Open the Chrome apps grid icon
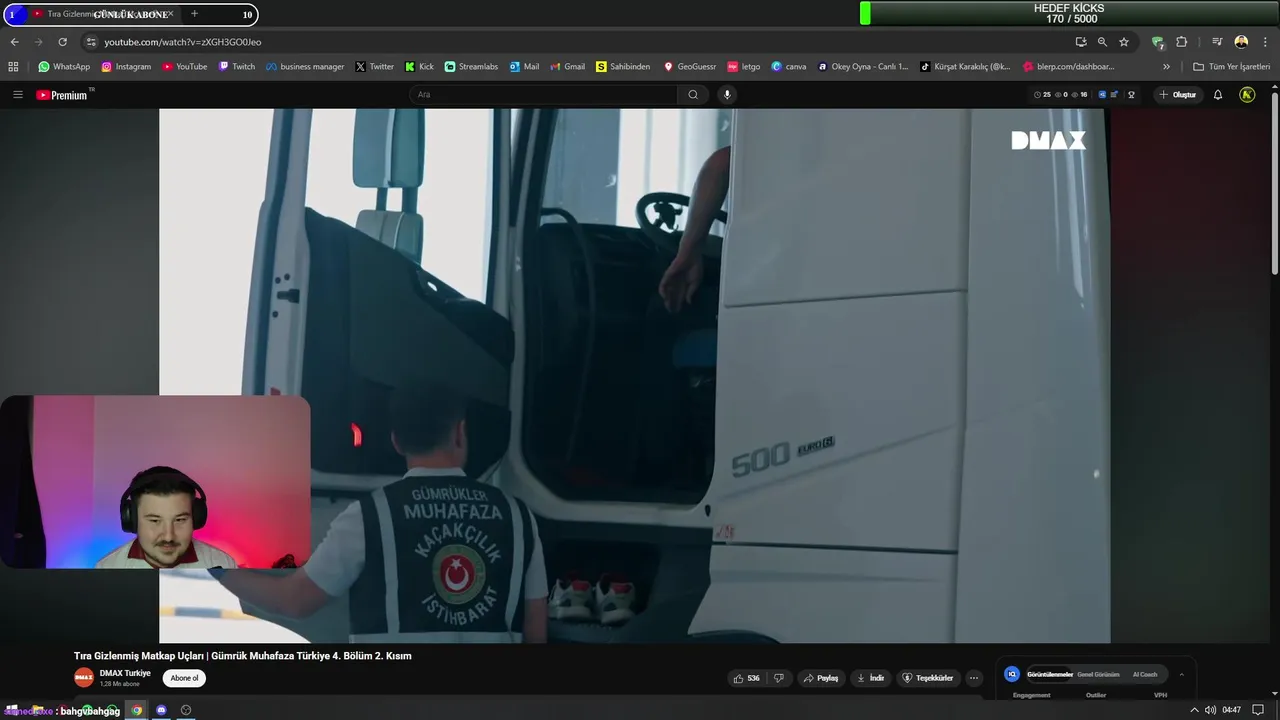The width and height of the screenshot is (1280, 720). click(x=13, y=67)
